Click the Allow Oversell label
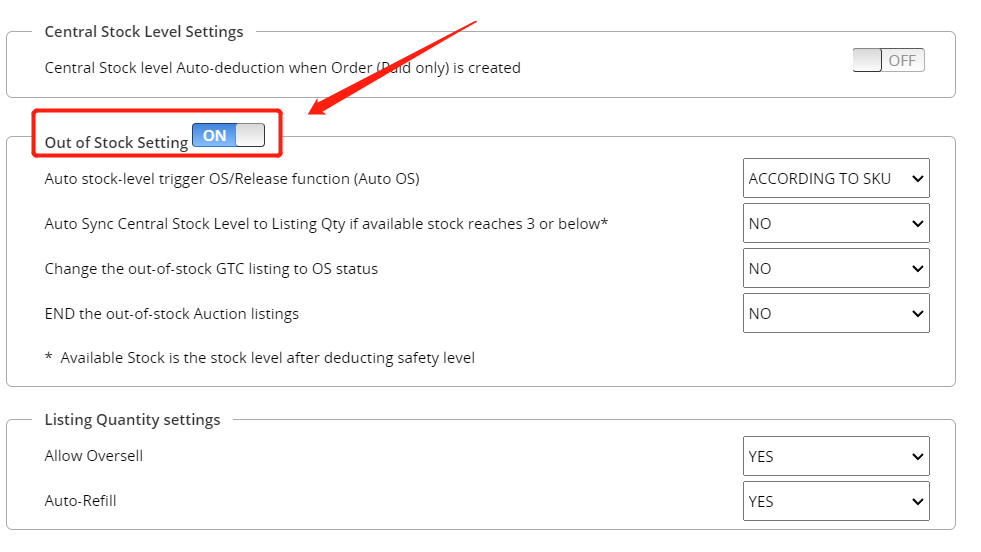The width and height of the screenshot is (981, 552). 94,456
